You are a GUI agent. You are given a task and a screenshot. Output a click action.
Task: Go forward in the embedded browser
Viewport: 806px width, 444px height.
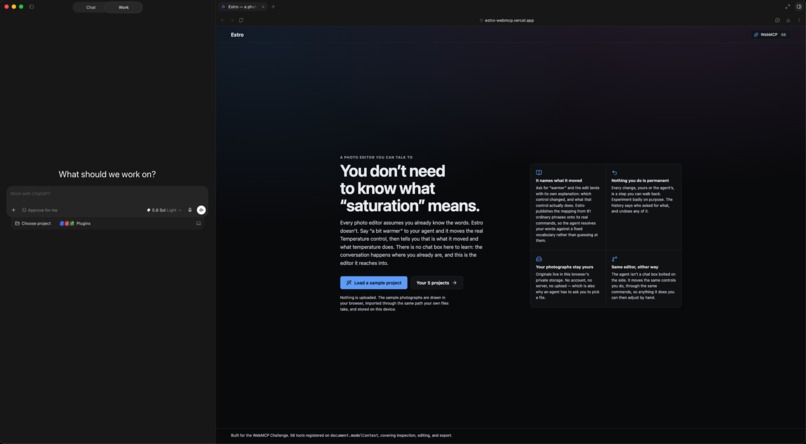(232, 20)
